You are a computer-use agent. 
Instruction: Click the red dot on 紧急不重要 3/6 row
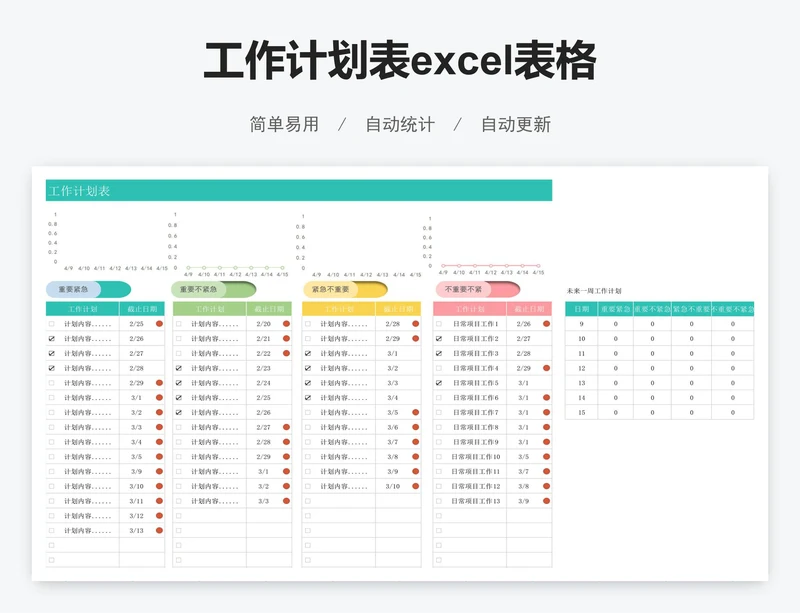pyautogui.click(x=415, y=427)
